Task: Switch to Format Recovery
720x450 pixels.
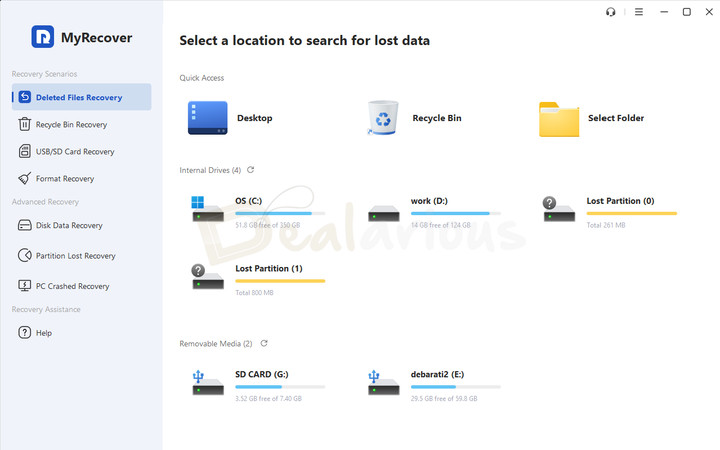Action: (x=65, y=179)
